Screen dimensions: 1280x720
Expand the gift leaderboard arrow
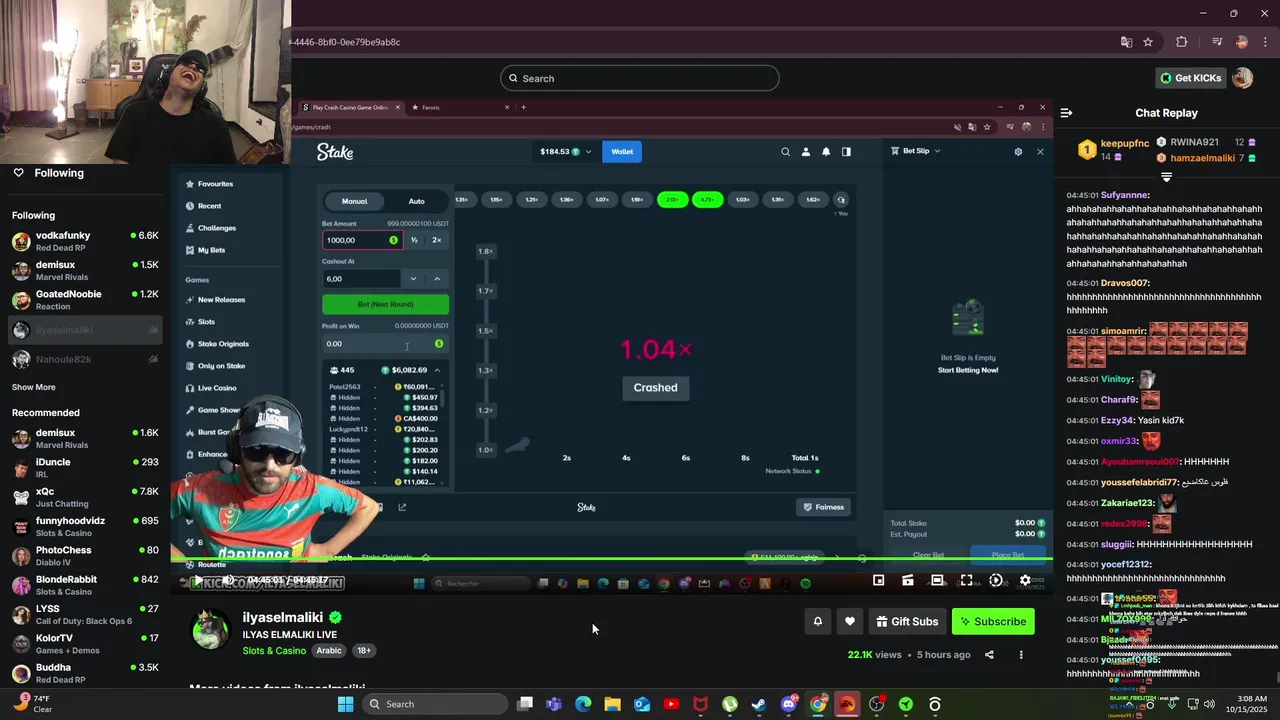point(1166,177)
